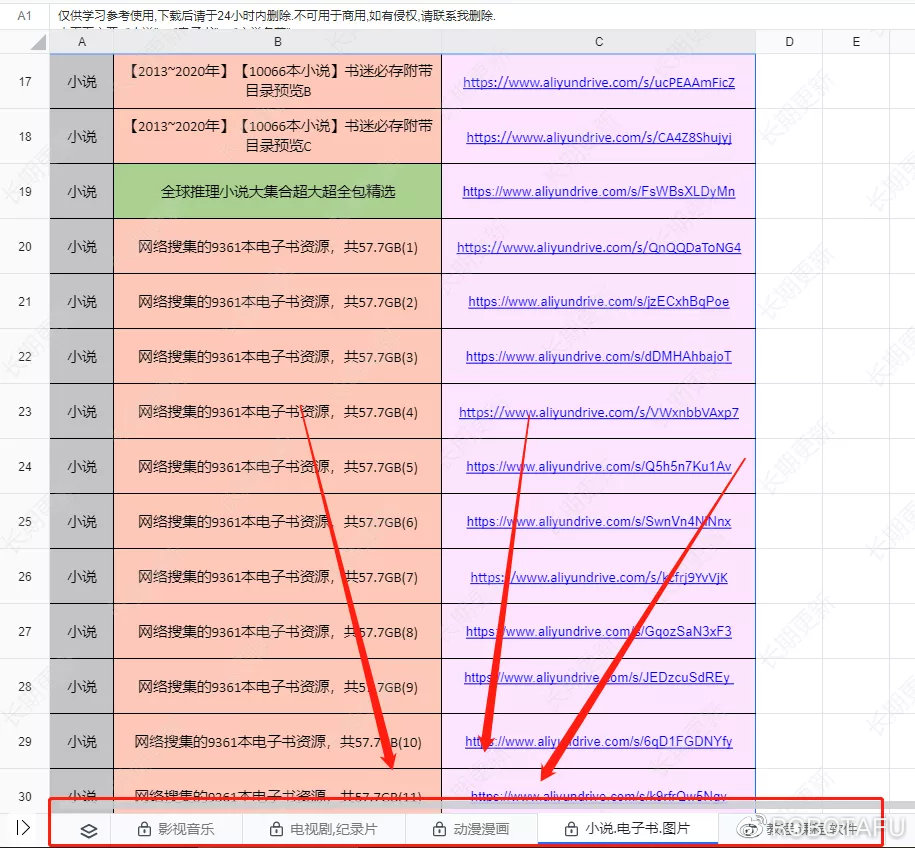The image size is (915, 848).
Task: Click the 小说 cell in row 19
Action: (82, 191)
